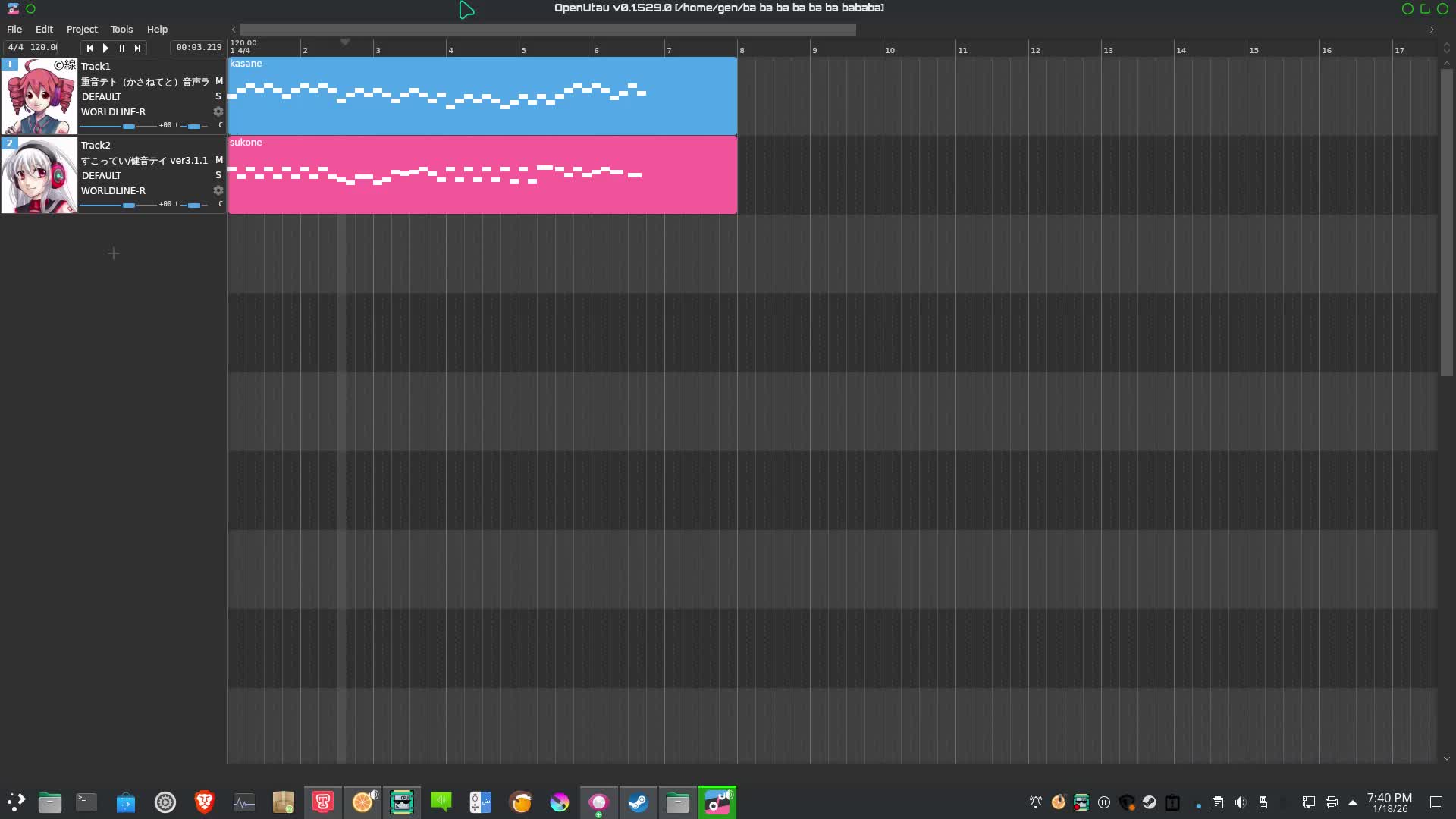The width and height of the screenshot is (1456, 819).
Task: Solo Track2 with S toggle
Action: click(x=218, y=175)
